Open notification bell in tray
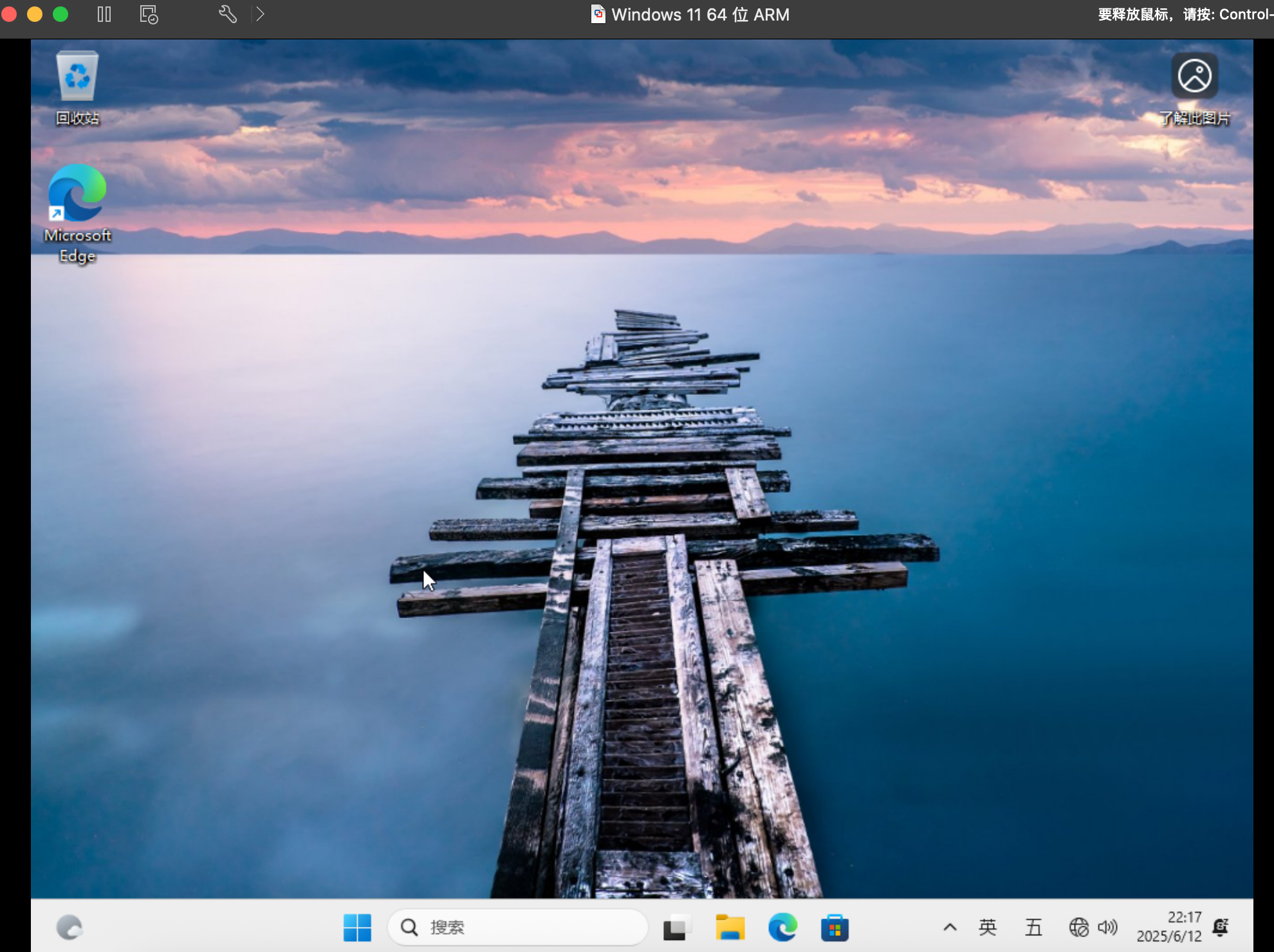Image resolution: width=1274 pixels, height=952 pixels. tap(1221, 927)
